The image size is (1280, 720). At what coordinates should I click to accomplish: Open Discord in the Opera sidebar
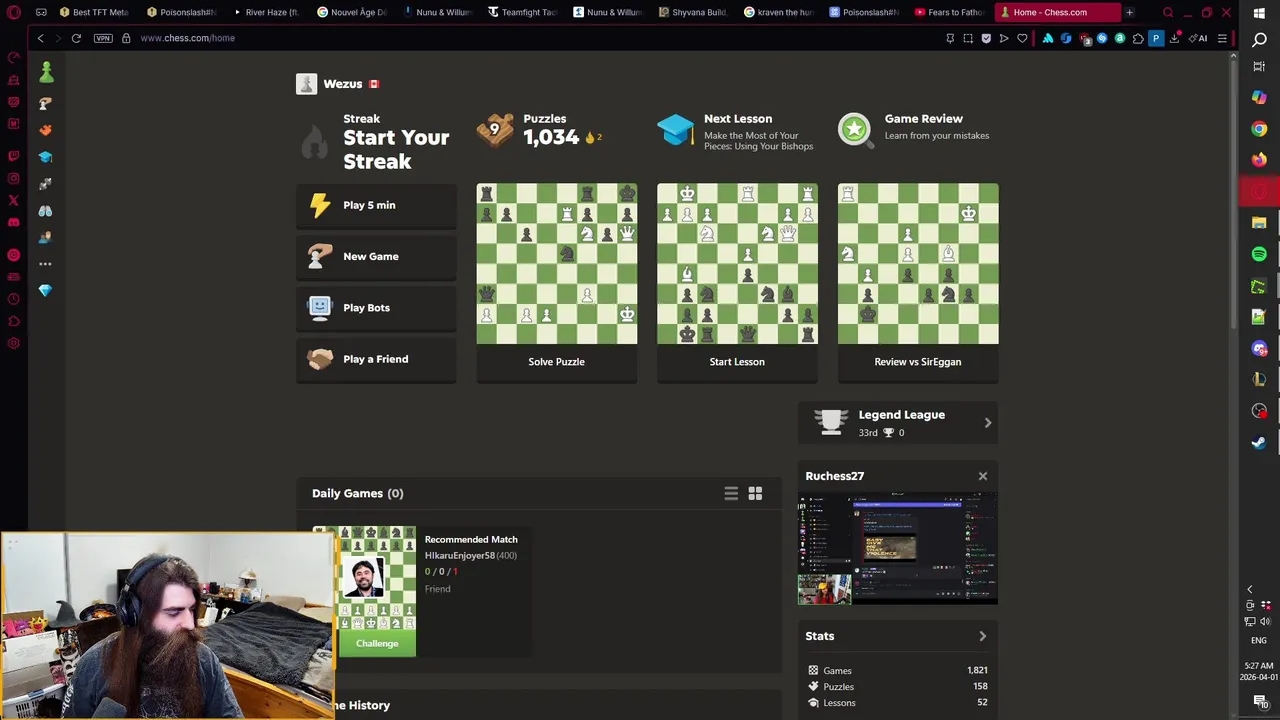13,222
